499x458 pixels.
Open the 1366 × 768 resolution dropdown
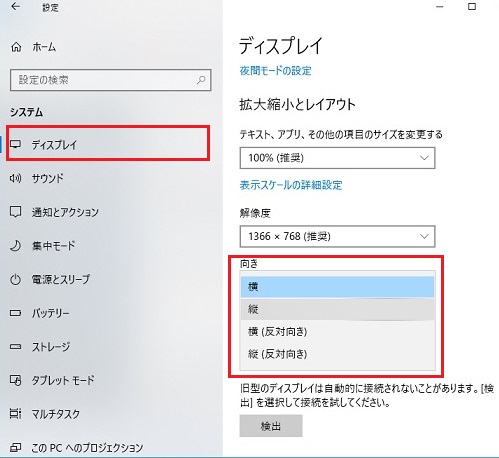click(337, 237)
